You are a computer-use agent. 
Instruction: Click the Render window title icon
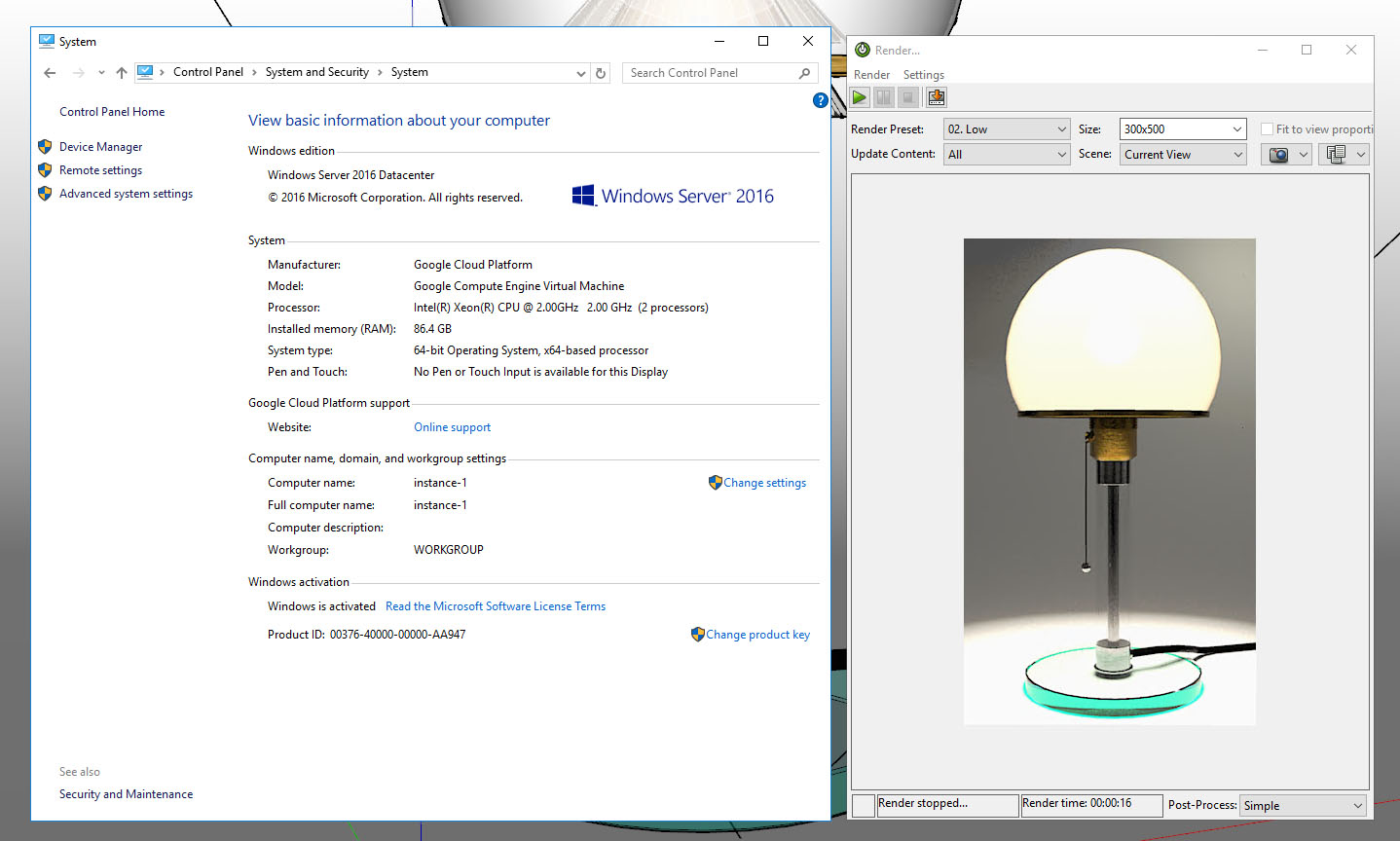(x=863, y=50)
